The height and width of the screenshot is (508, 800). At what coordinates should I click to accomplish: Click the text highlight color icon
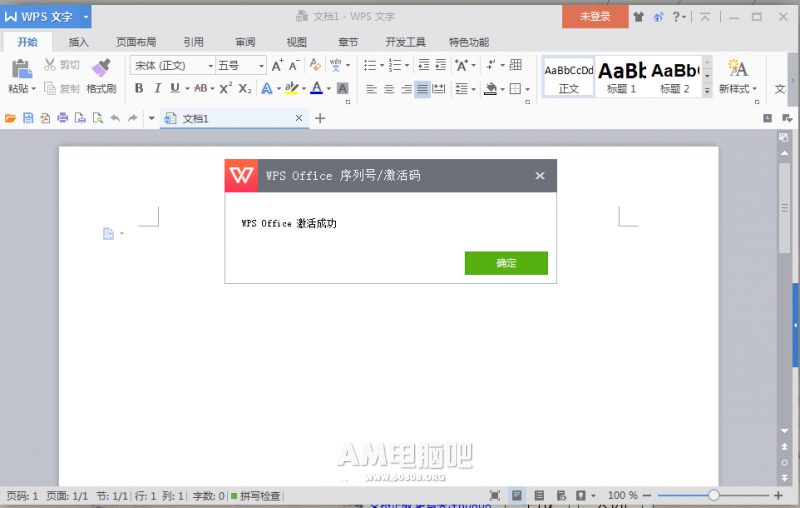[x=291, y=88]
